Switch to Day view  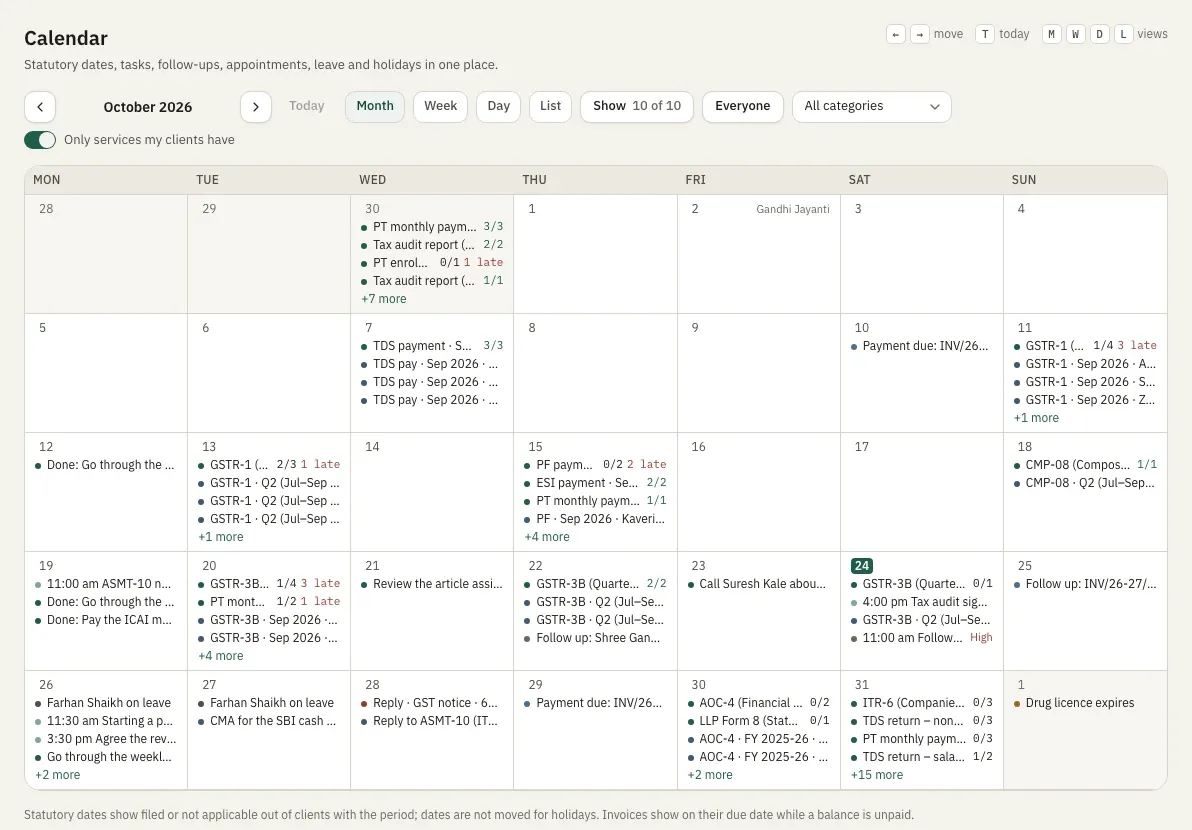pyautogui.click(x=499, y=107)
